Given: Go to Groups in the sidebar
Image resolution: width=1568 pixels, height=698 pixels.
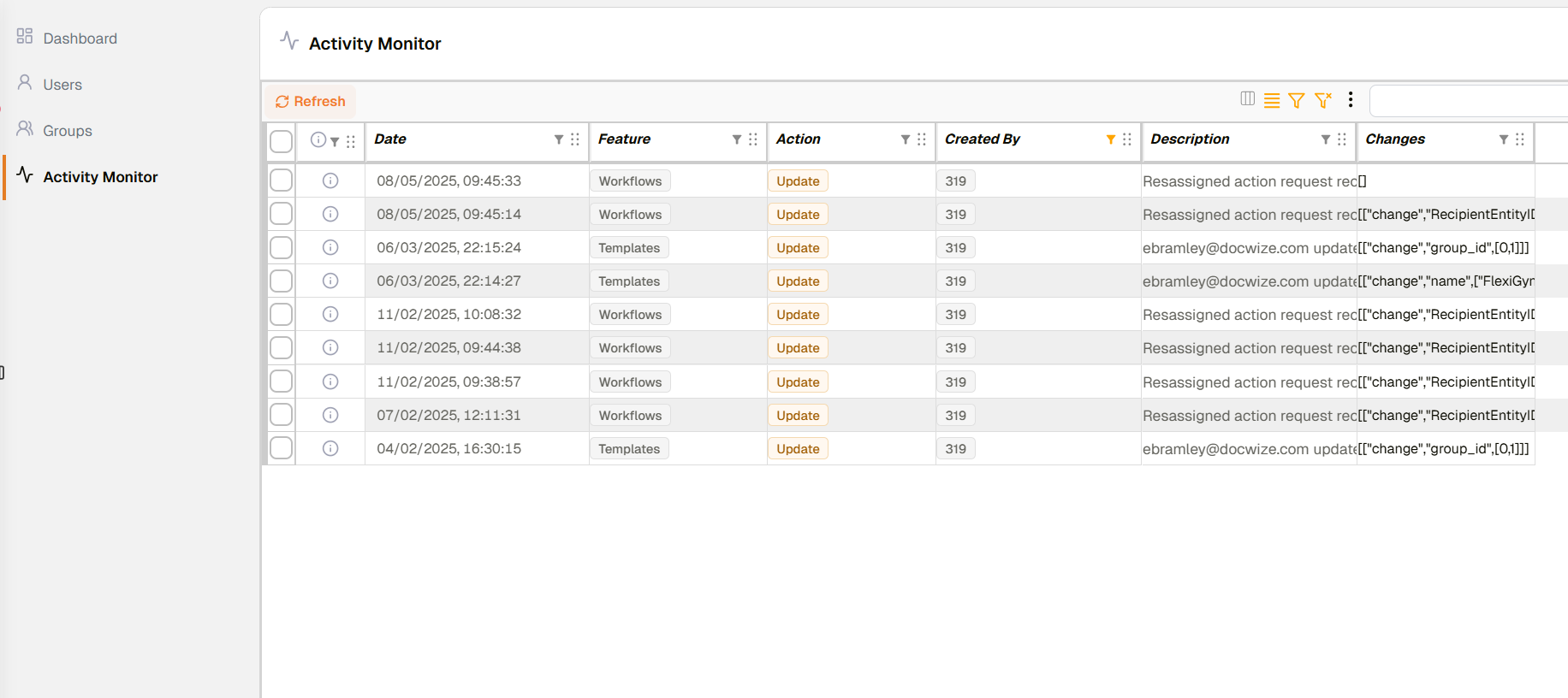Looking at the screenshot, I should [x=67, y=131].
